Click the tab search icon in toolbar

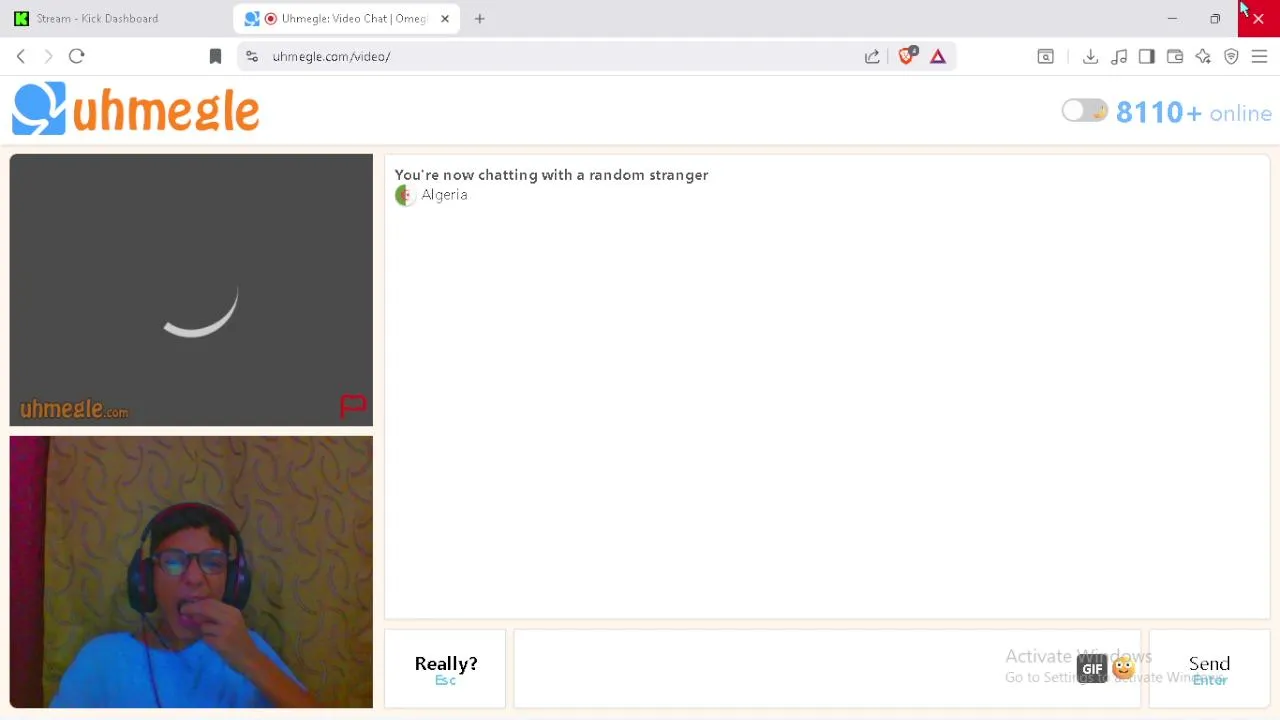(x=1046, y=57)
